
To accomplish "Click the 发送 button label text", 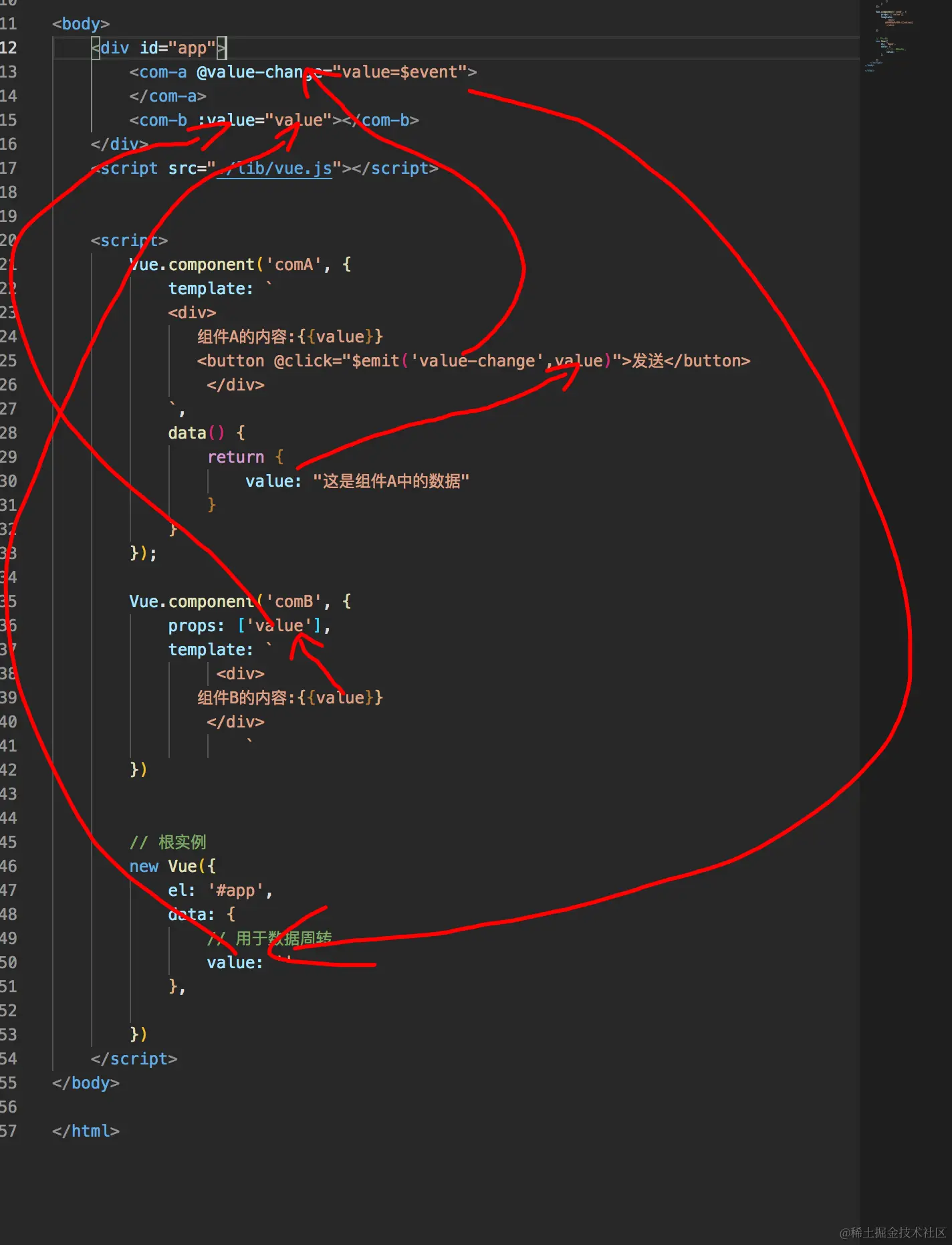I will click(648, 361).
